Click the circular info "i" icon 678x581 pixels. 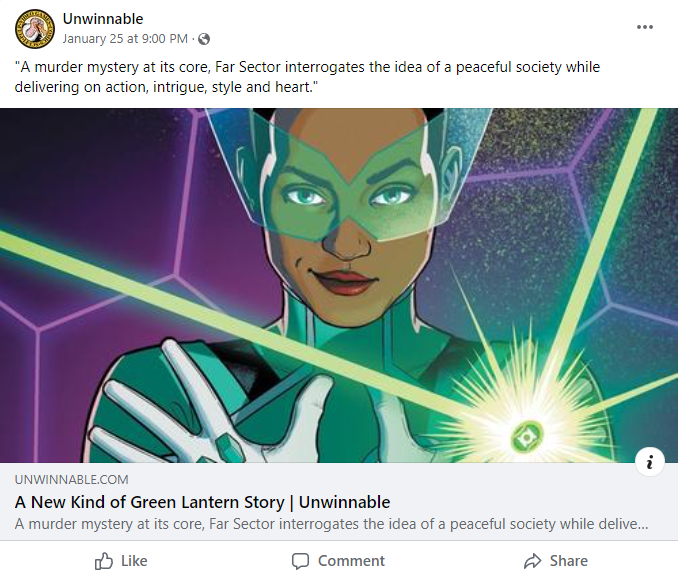point(649,462)
